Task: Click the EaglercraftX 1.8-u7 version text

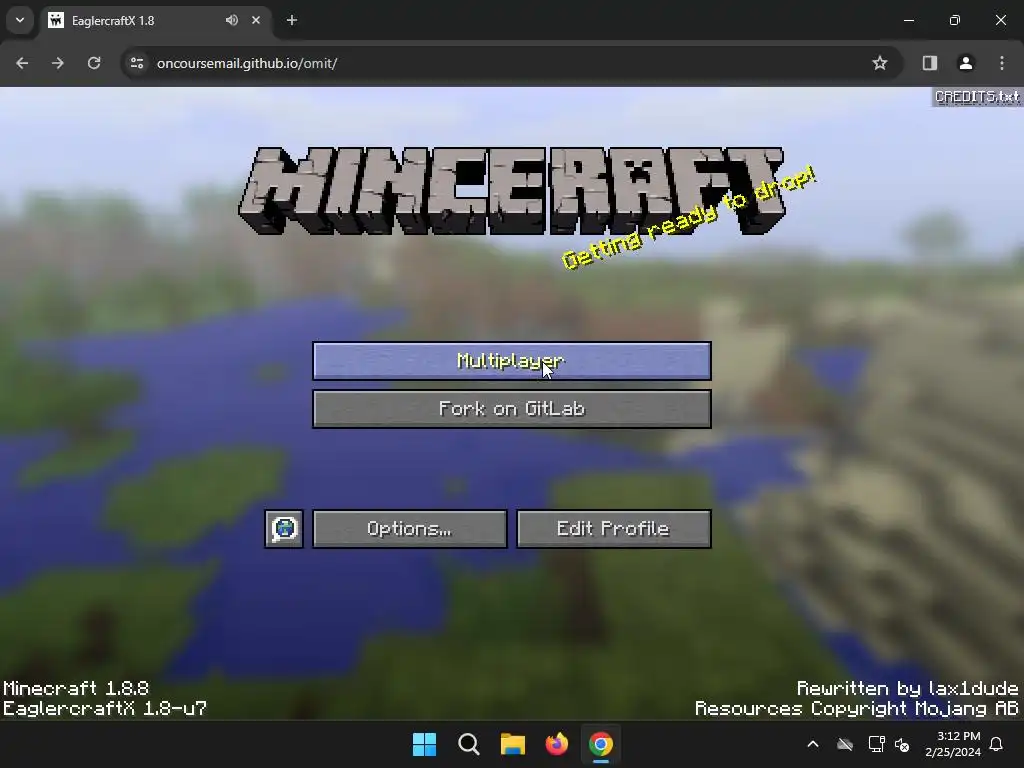Action: (x=104, y=709)
